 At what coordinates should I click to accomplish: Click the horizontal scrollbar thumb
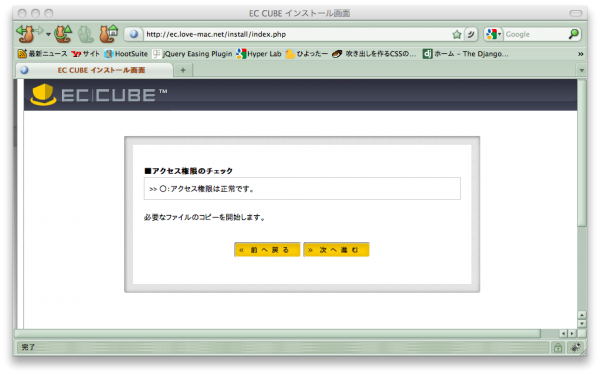tap(277, 334)
